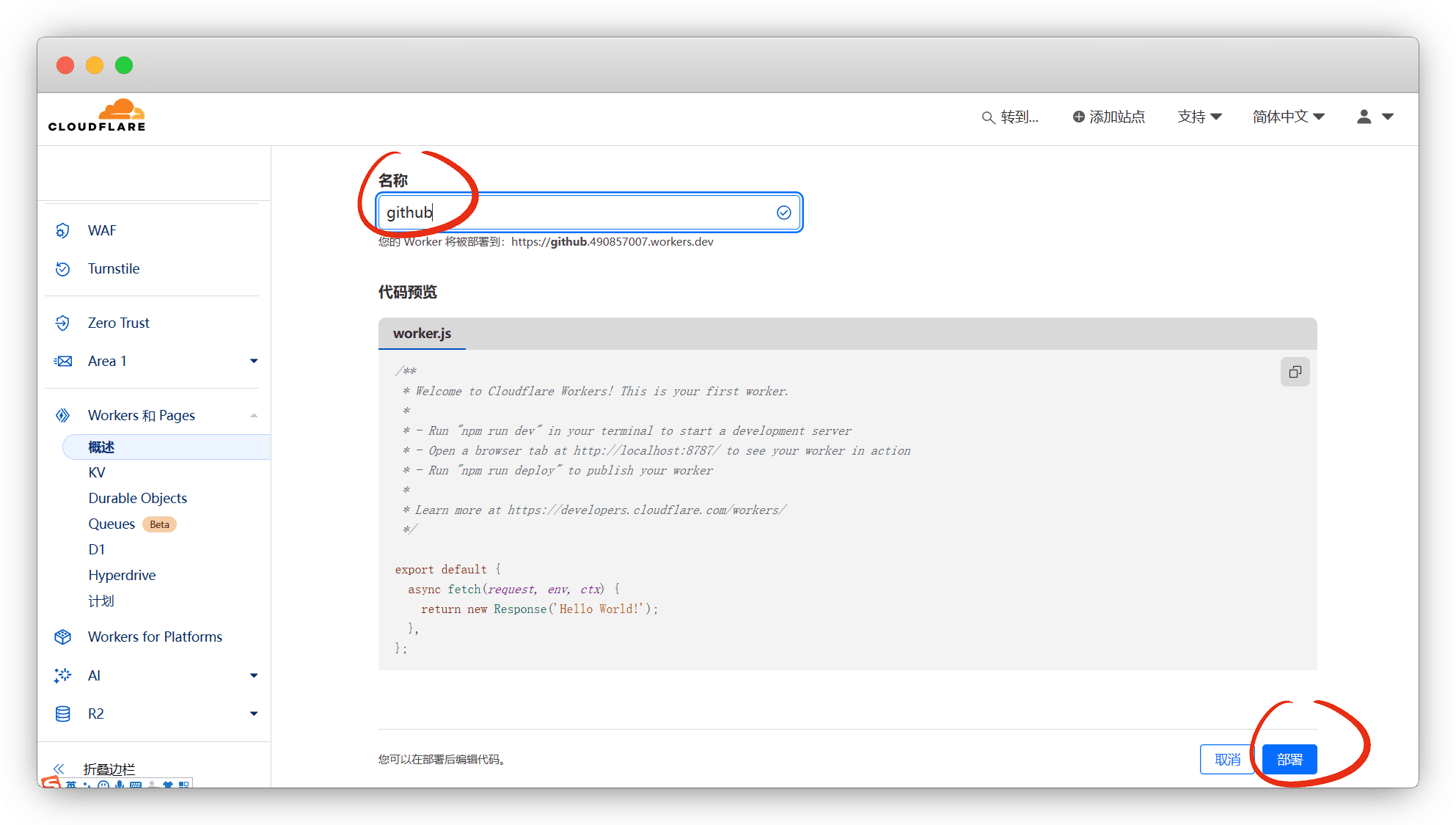Click 折叠边栏 collapse sidebar link
Screen dimensions: 1456x825
pos(109,769)
